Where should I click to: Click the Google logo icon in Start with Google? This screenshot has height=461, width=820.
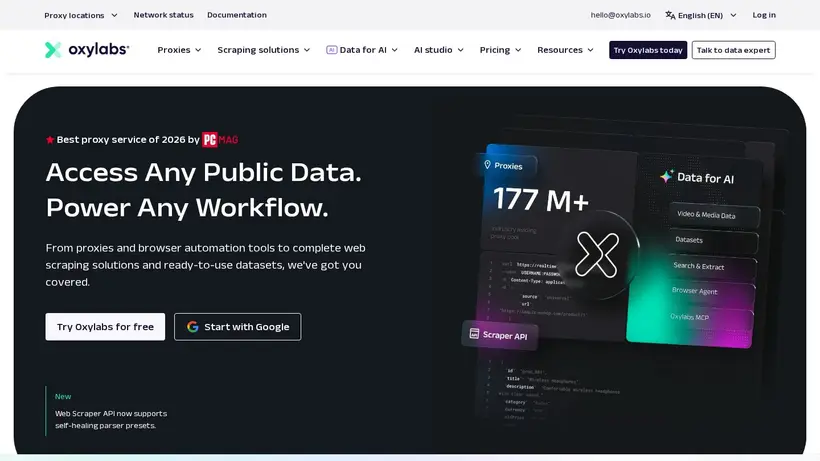(x=192, y=327)
